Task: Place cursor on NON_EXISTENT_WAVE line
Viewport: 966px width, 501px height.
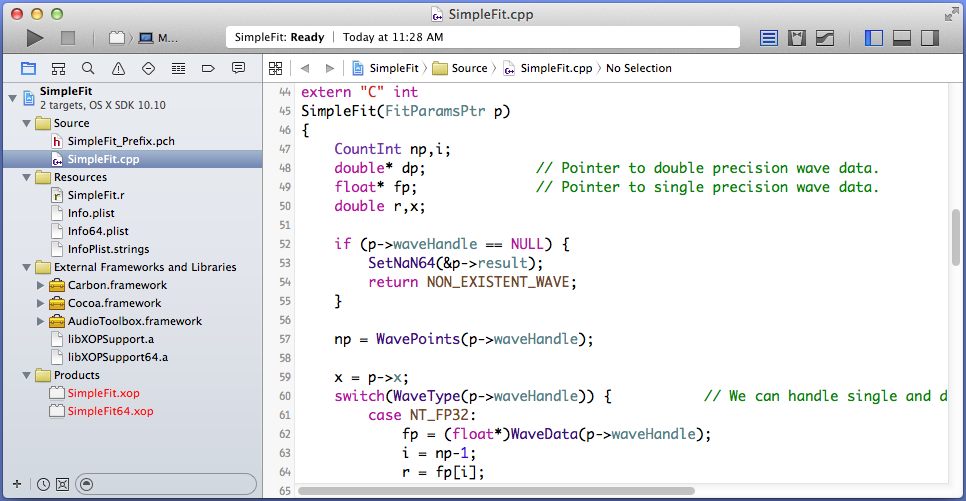Action: (473, 282)
